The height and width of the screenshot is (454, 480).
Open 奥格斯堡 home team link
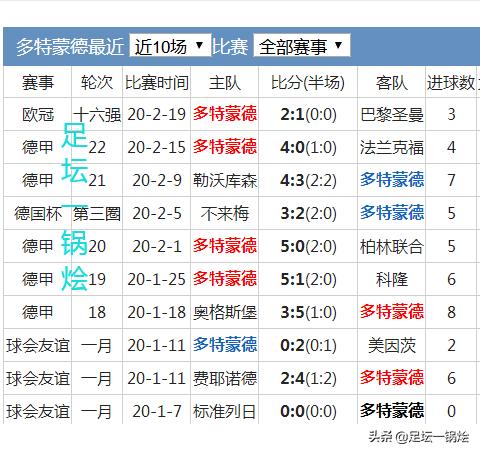click(225, 312)
